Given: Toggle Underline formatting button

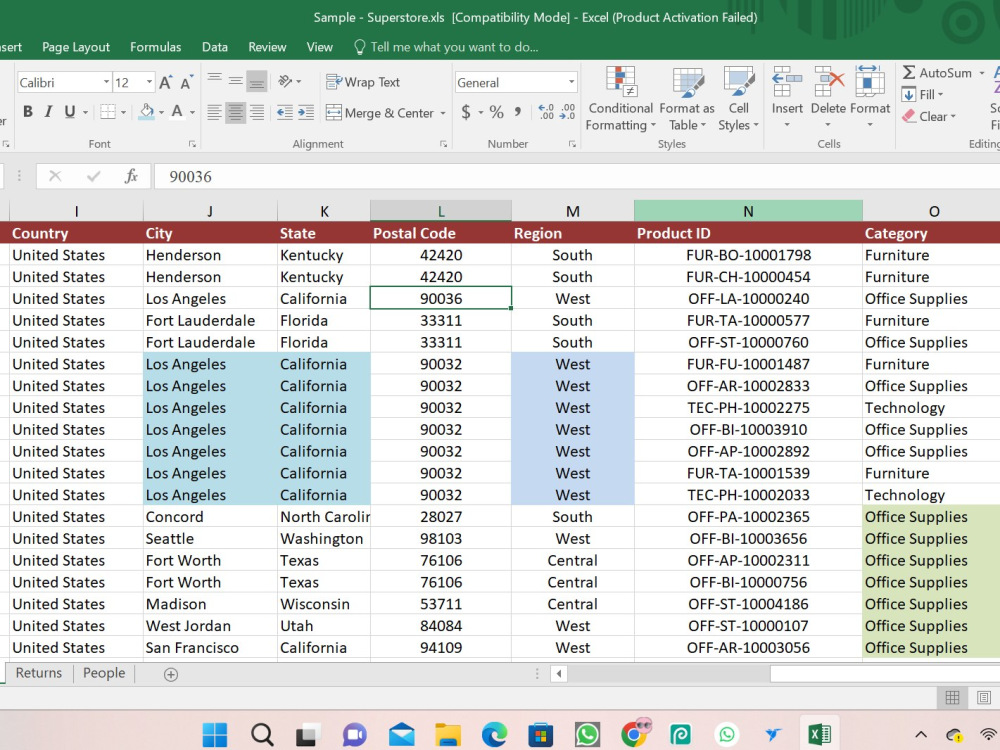Looking at the screenshot, I should (70, 112).
